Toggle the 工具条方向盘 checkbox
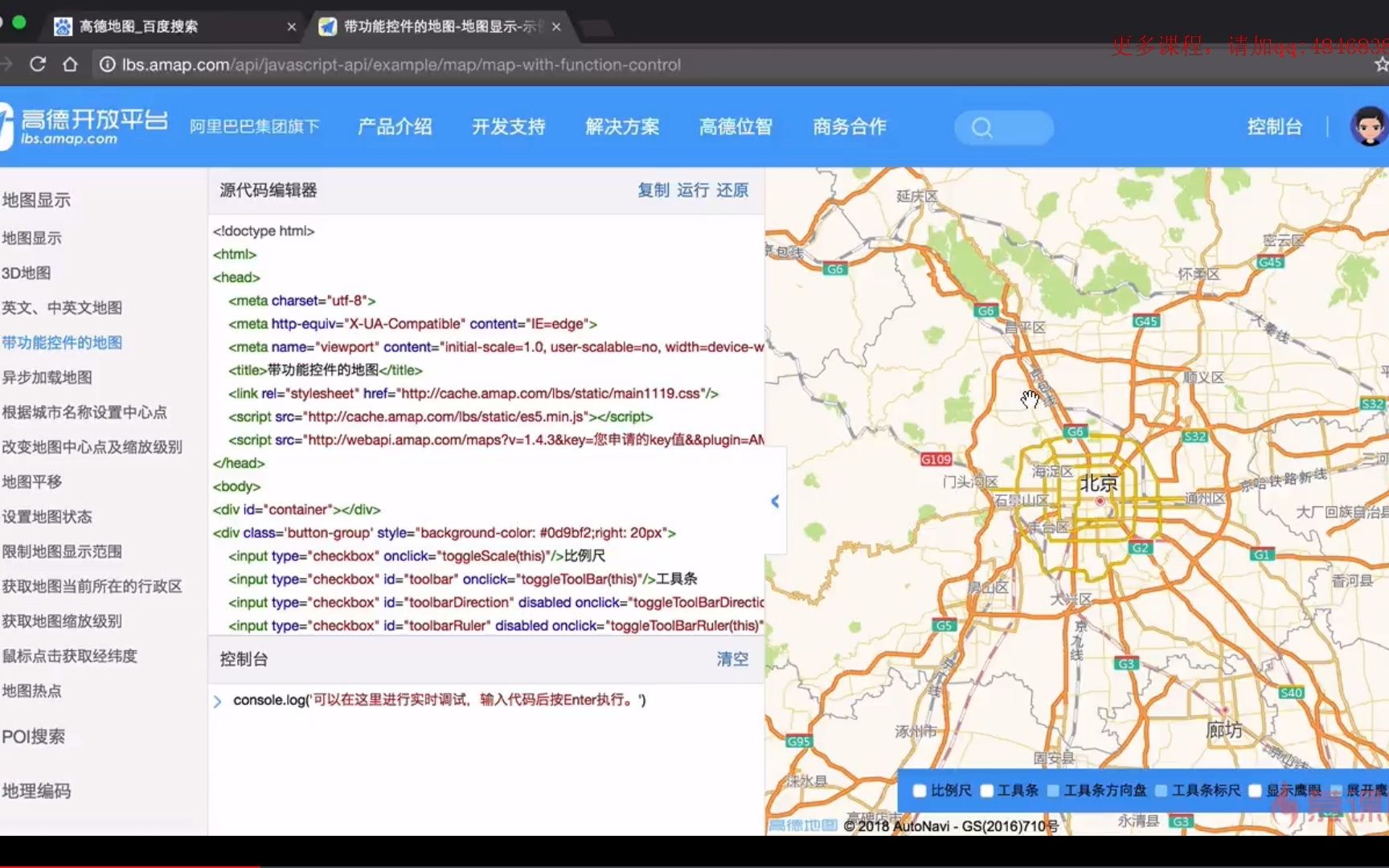Screen dimensions: 1389x868 1053,791
